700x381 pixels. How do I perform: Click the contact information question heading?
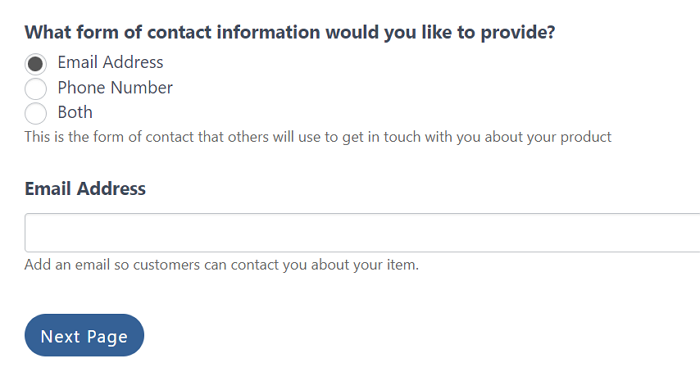tap(290, 33)
